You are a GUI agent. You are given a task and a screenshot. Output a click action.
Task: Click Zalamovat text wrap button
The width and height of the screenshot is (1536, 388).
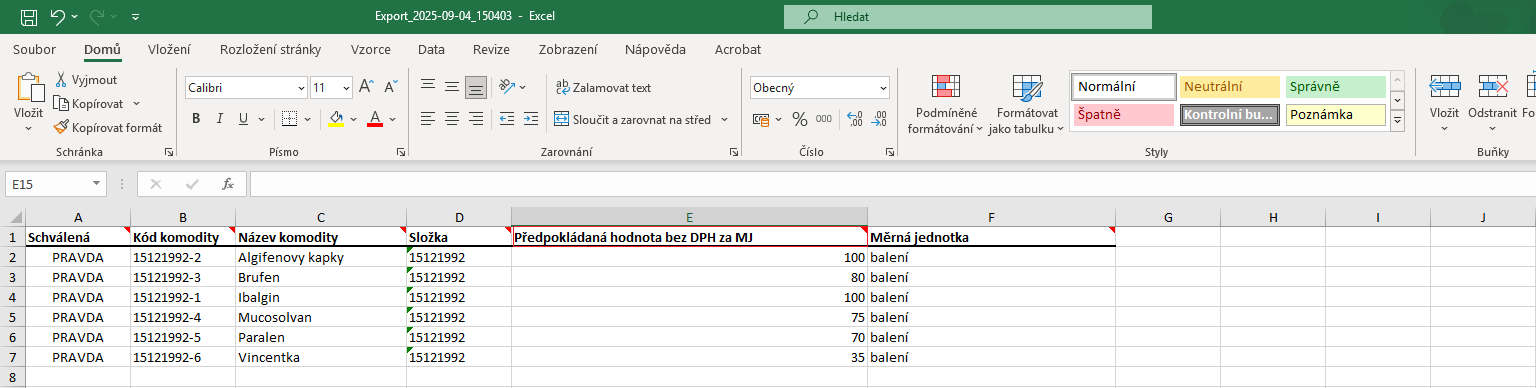point(603,87)
